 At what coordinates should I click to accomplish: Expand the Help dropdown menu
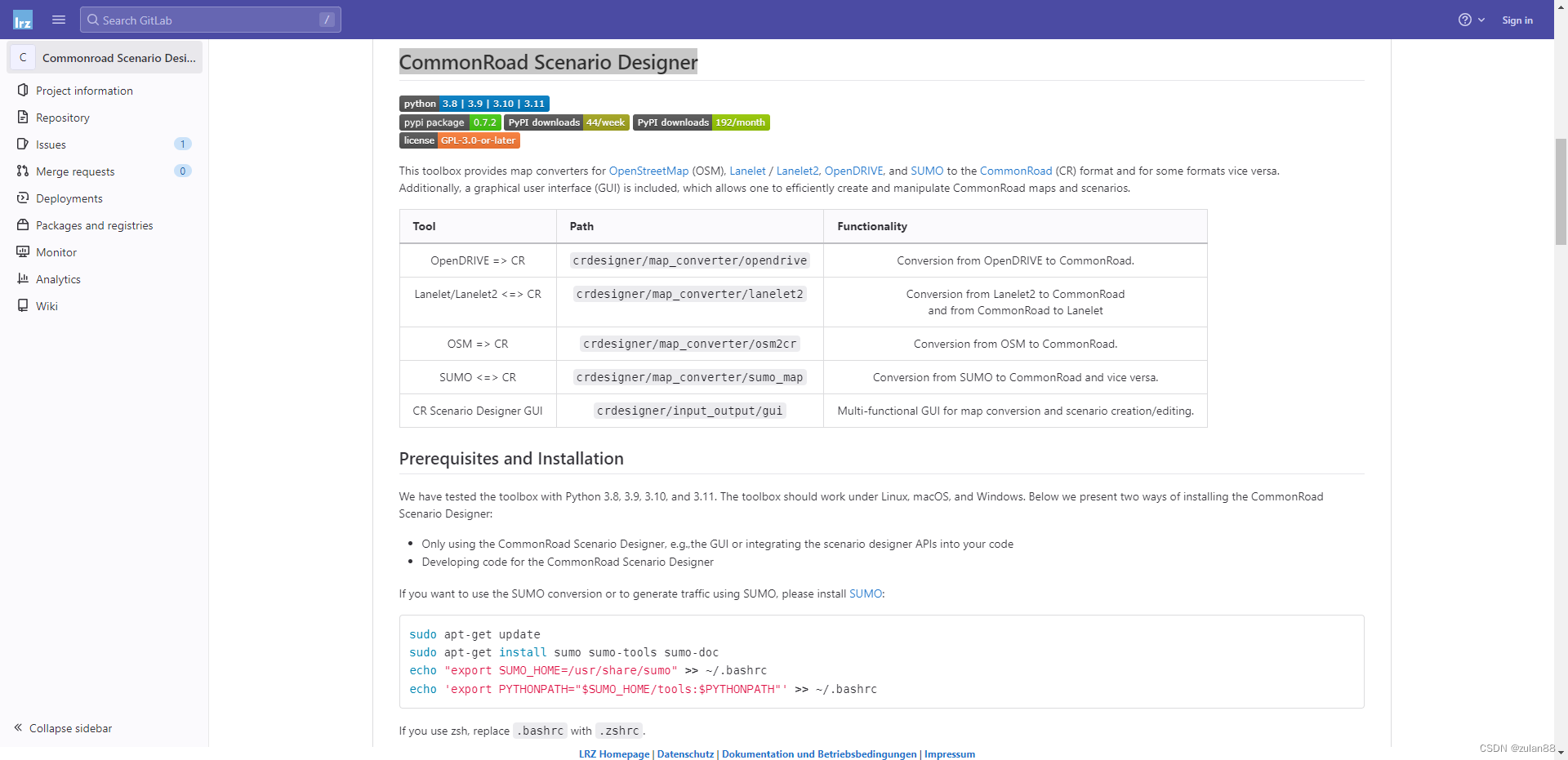1472,20
